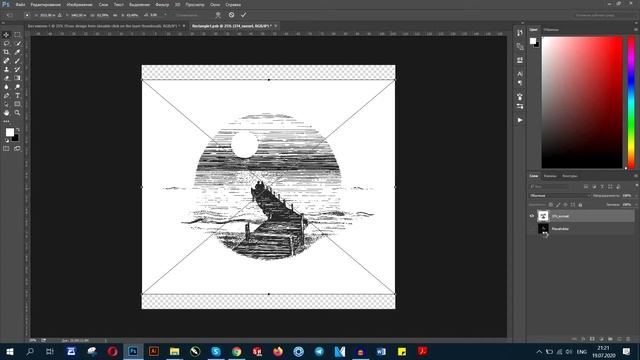Open the History panel icon
This screenshot has height=360, width=640.
tap(520, 33)
